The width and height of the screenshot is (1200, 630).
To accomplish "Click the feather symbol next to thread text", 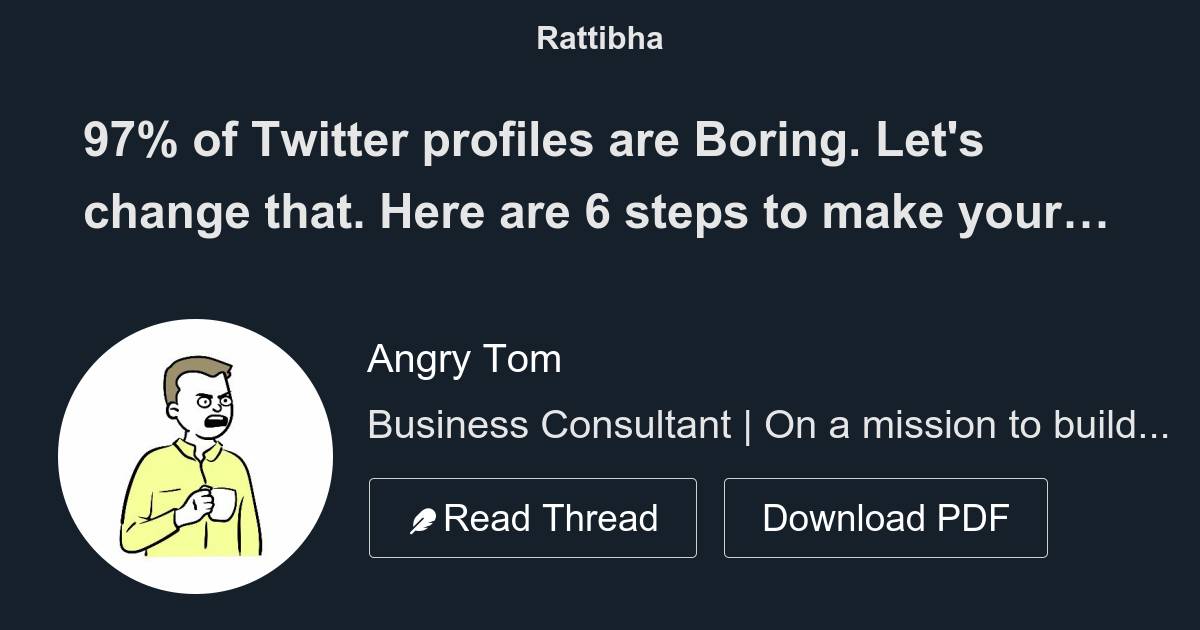I will coord(424,517).
